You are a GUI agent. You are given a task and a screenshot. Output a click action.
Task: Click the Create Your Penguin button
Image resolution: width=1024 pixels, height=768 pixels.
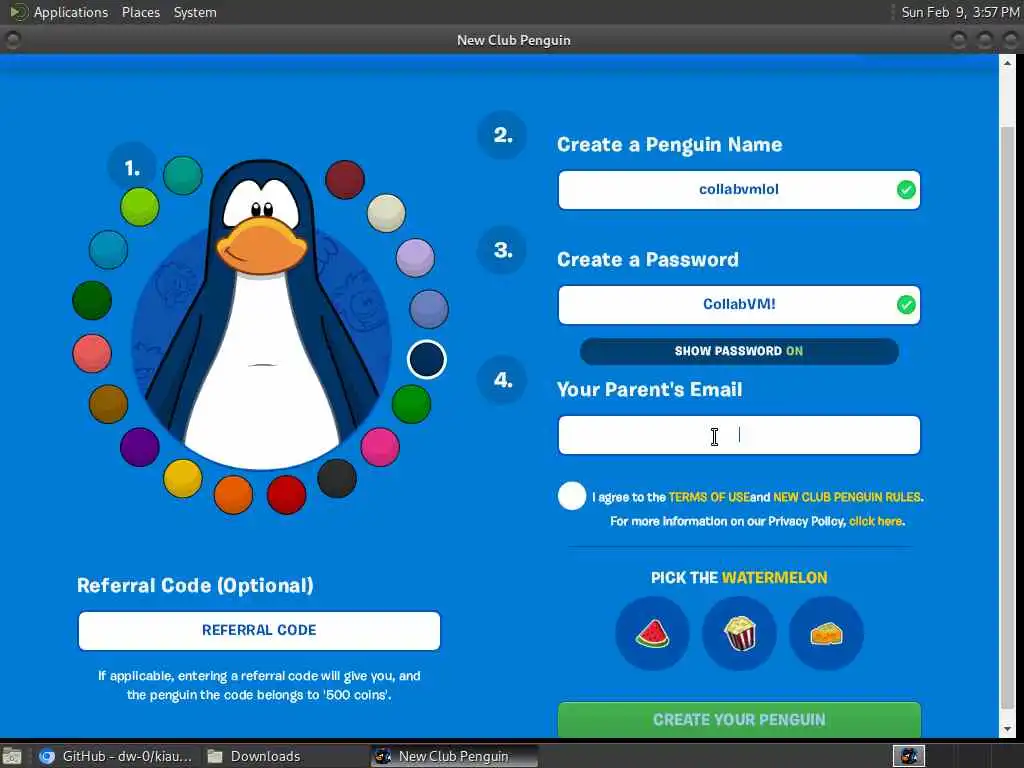[x=739, y=720]
